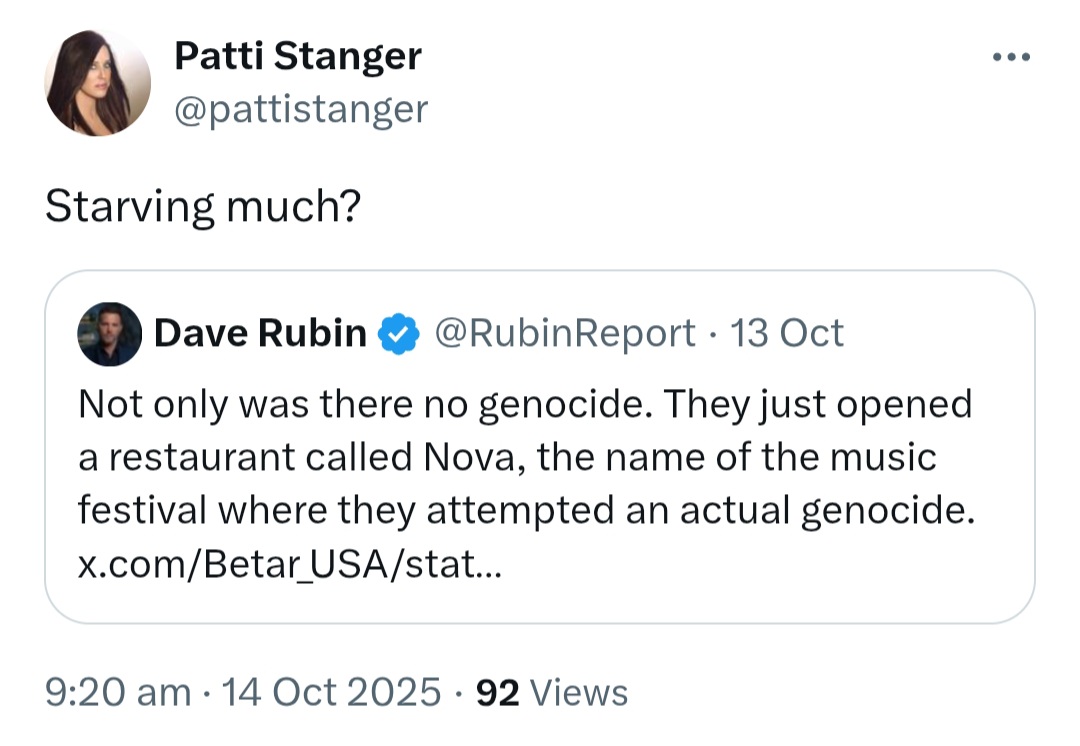The width and height of the screenshot is (1080, 746).
Task: Open the three-dot more options menu
Action: coord(1011,57)
